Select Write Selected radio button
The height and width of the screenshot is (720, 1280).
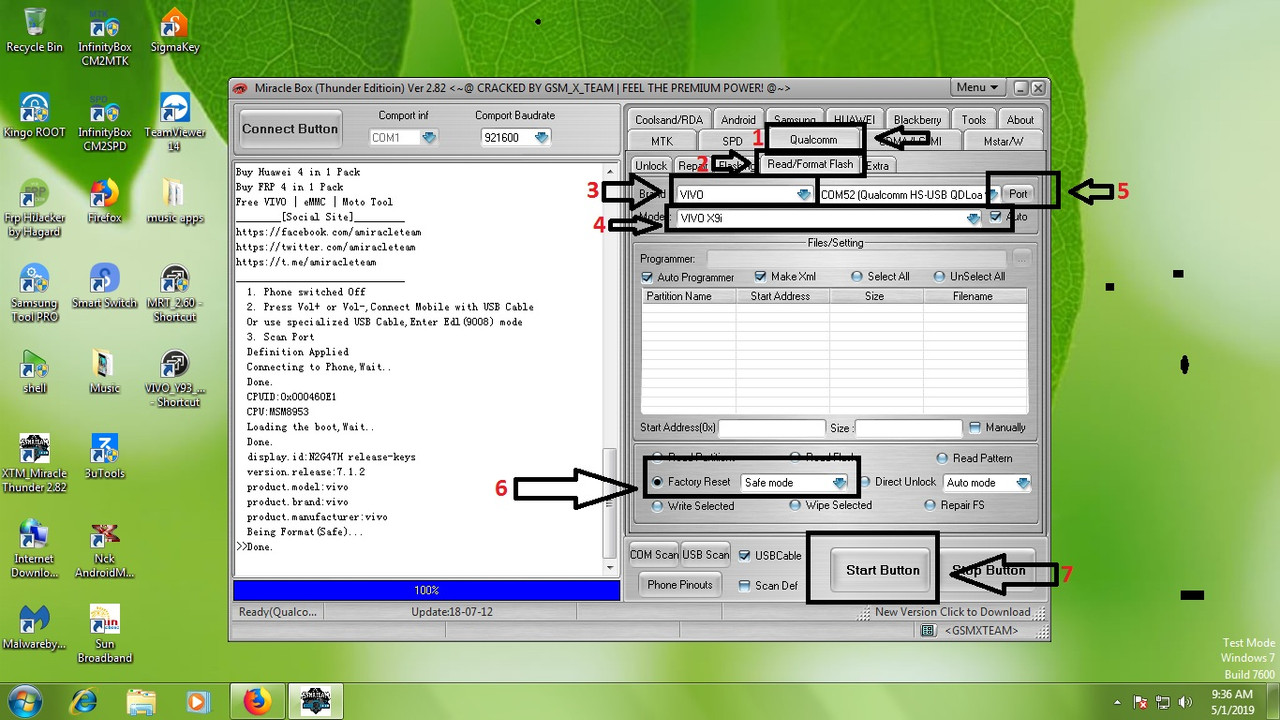pos(657,506)
